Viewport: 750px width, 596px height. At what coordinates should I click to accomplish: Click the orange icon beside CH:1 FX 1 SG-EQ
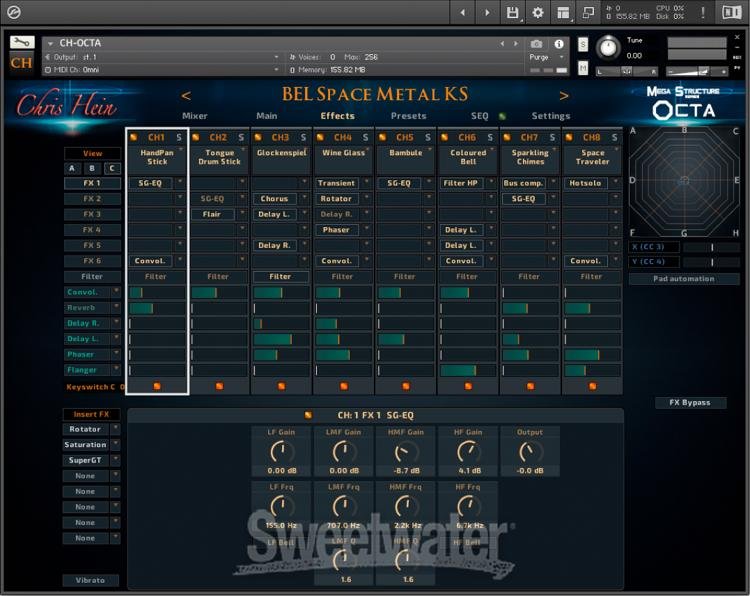[x=308, y=415]
